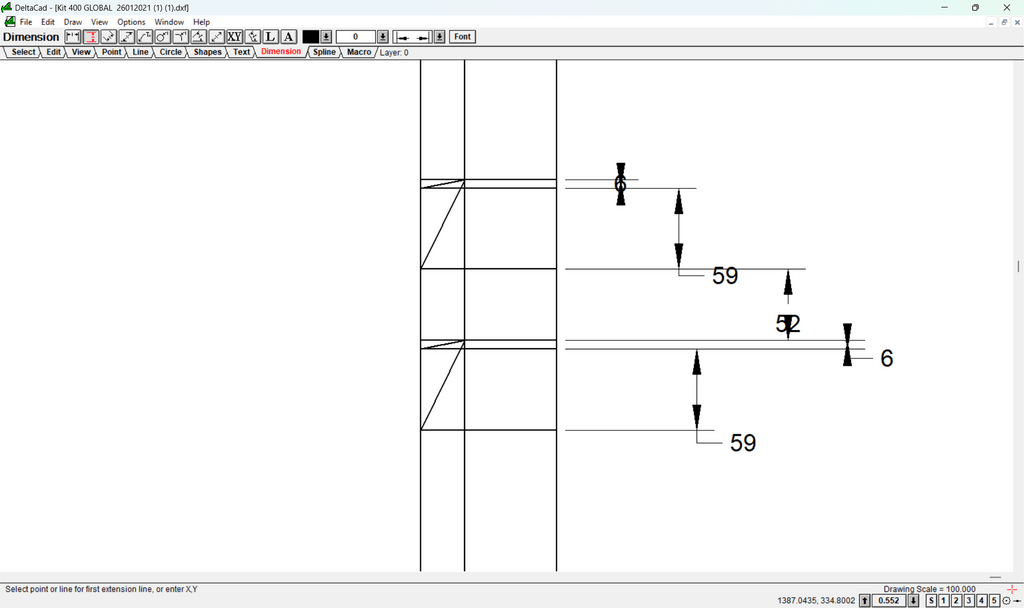Image resolution: width=1024 pixels, height=608 pixels.
Task: Open the decimal places dropdown arrow
Action: [382, 37]
